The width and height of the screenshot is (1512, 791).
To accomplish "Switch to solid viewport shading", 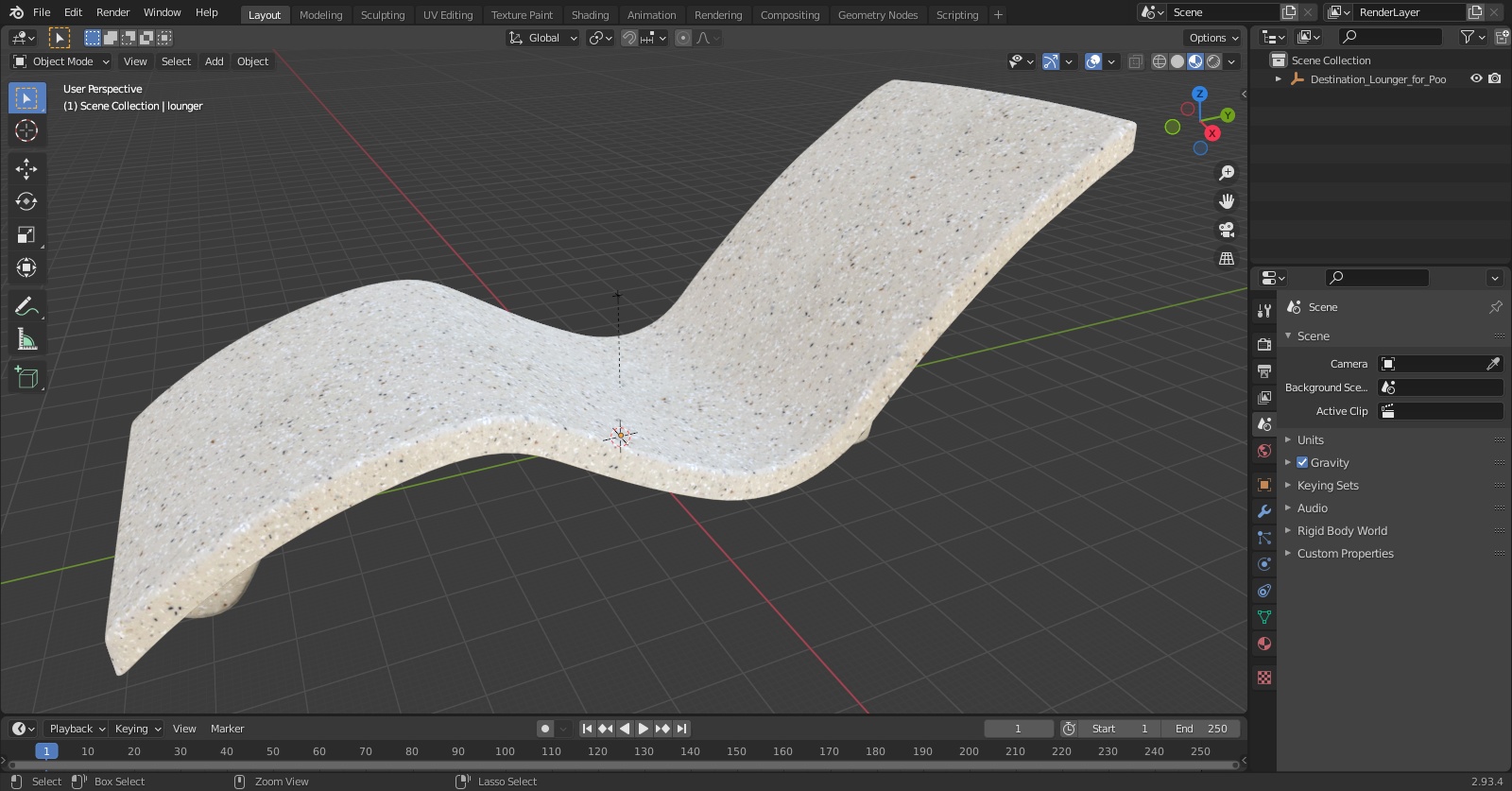I will click(1177, 61).
